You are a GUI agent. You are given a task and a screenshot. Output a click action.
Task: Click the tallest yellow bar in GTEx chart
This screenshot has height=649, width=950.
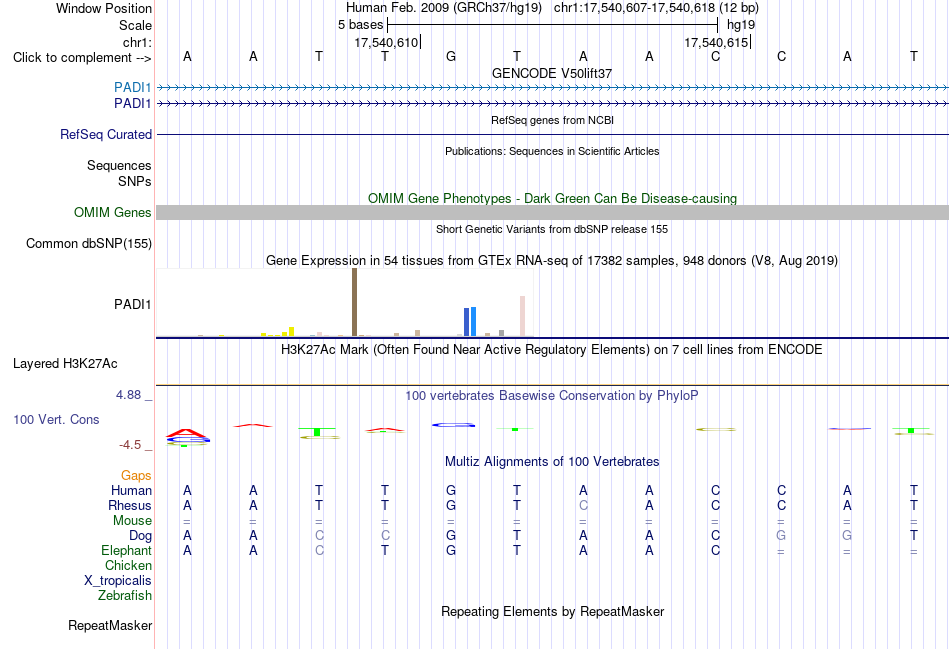click(291, 331)
